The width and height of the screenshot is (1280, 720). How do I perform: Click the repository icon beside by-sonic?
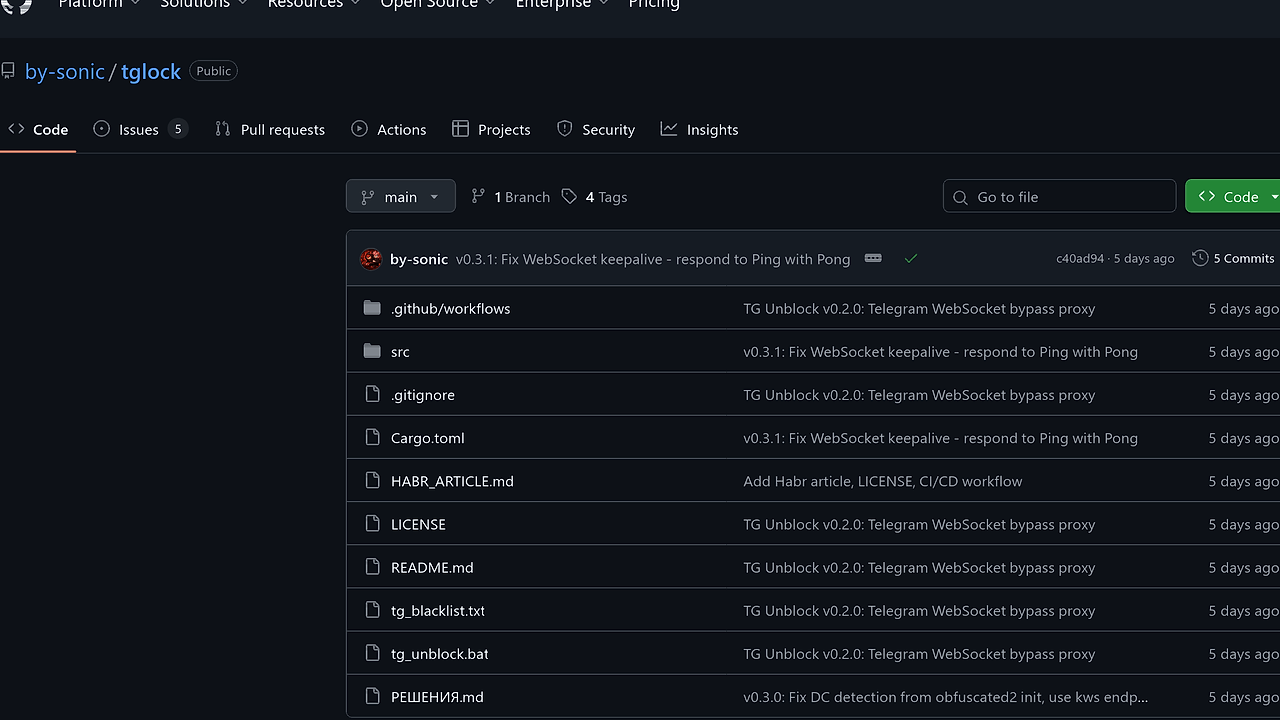8,71
